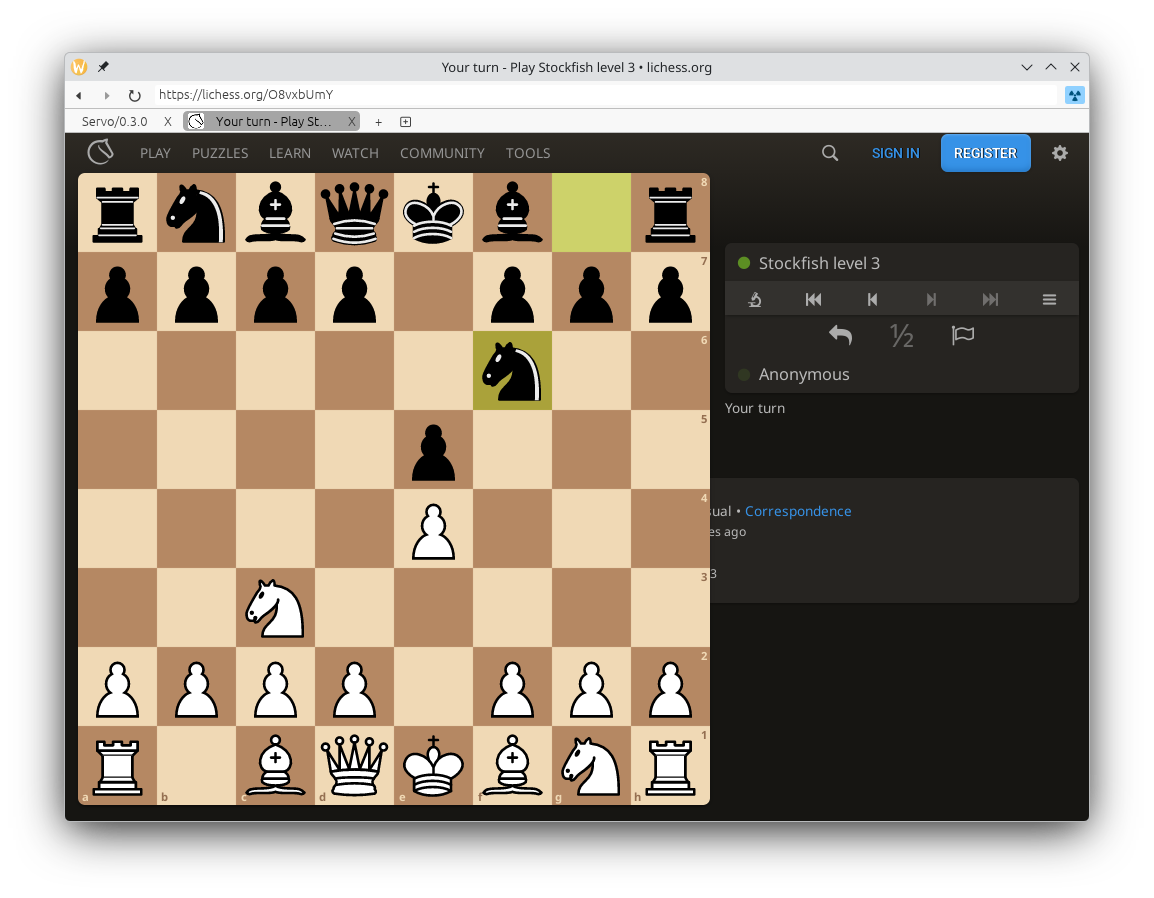The width and height of the screenshot is (1154, 898).
Task: Click the Correspondence link
Action: [798, 511]
